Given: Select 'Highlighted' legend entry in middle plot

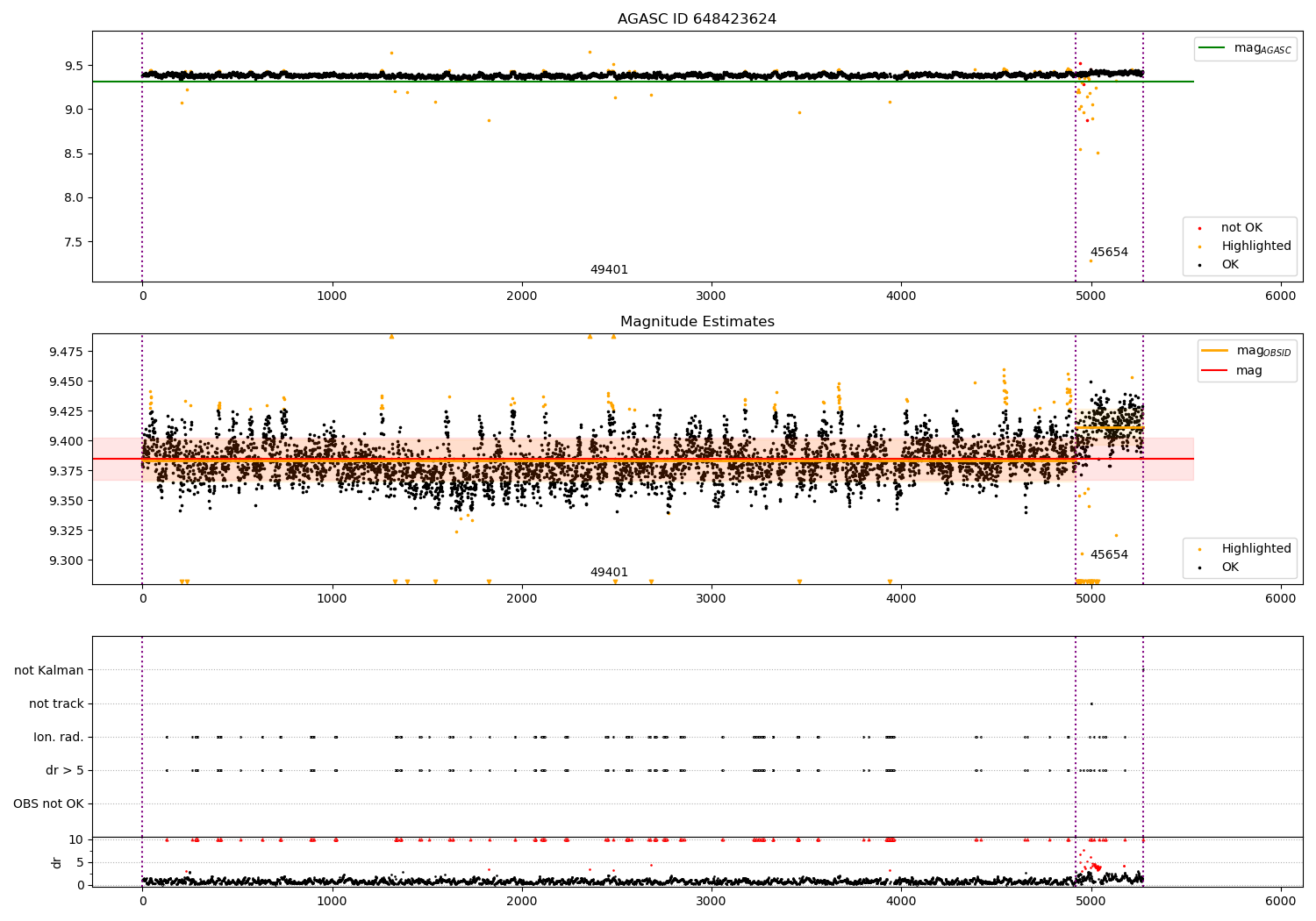Looking at the screenshot, I should point(1256,549).
